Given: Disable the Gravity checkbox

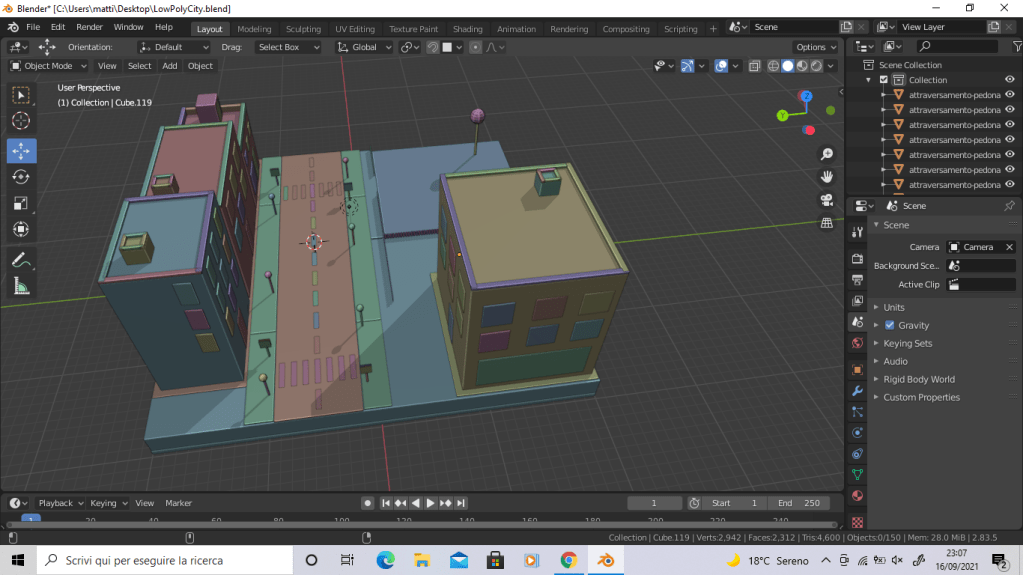Looking at the screenshot, I should tap(889, 325).
